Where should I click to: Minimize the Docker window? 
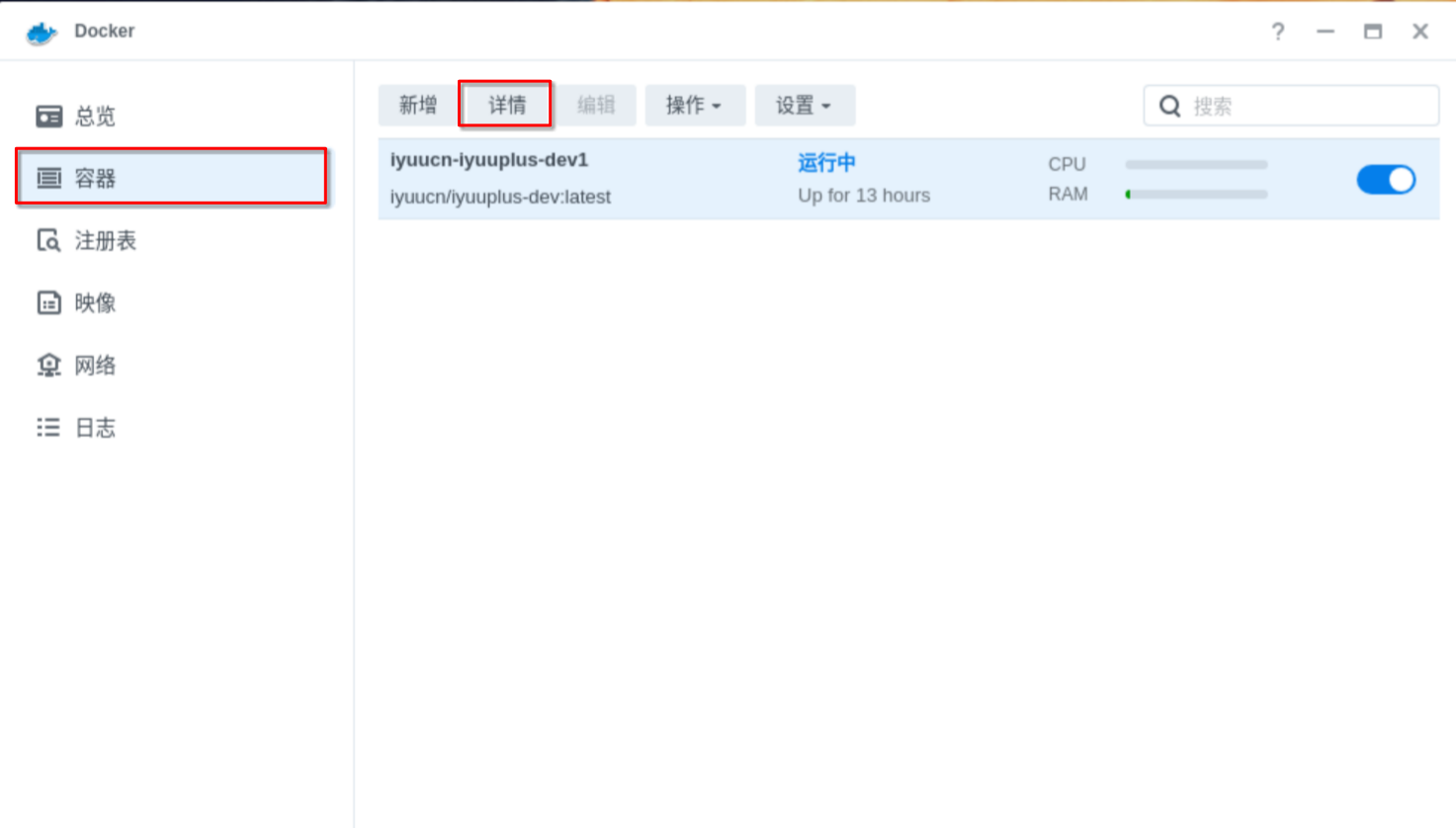[x=1326, y=32]
